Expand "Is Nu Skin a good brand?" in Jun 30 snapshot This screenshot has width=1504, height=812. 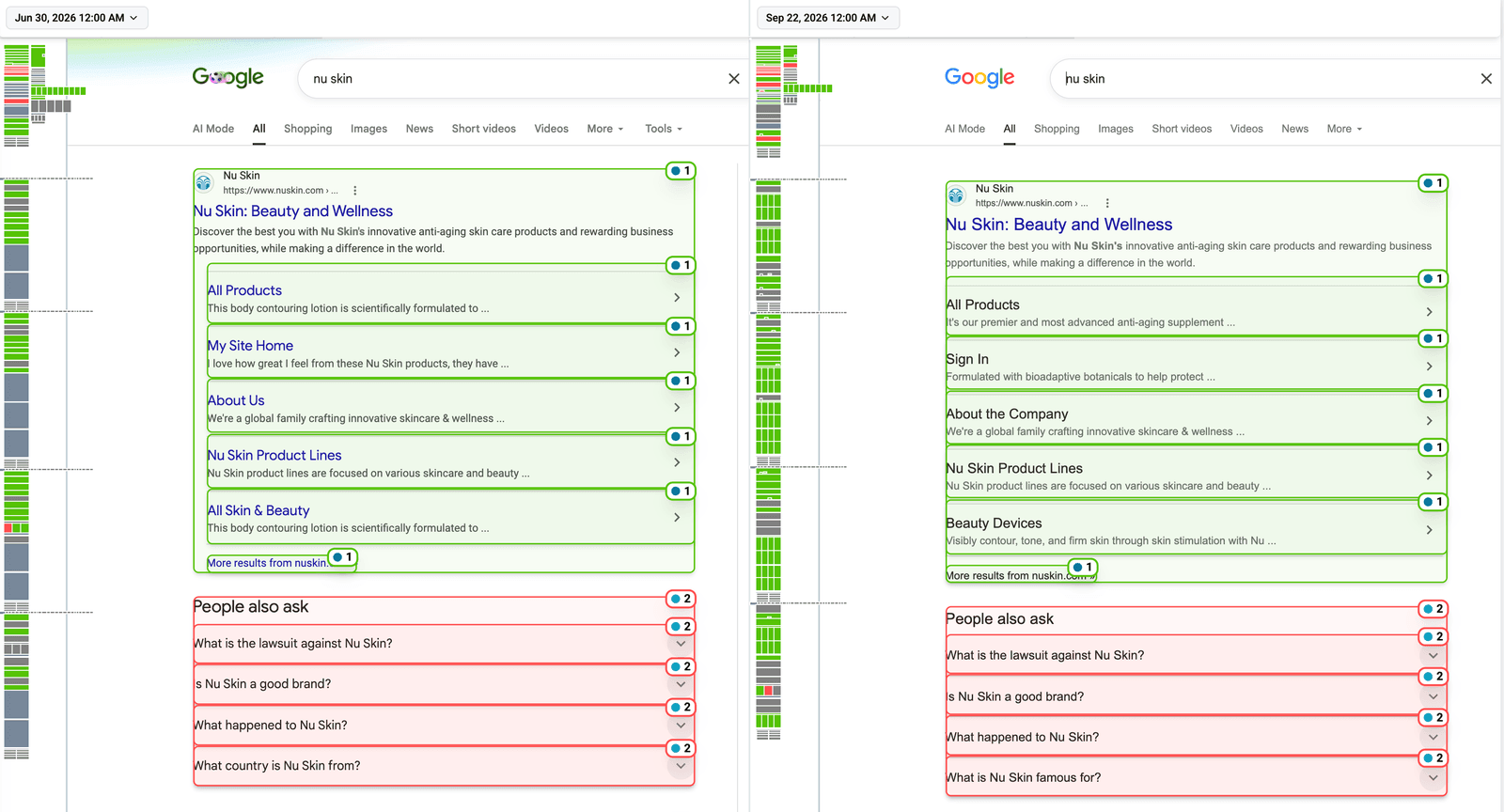(x=444, y=684)
